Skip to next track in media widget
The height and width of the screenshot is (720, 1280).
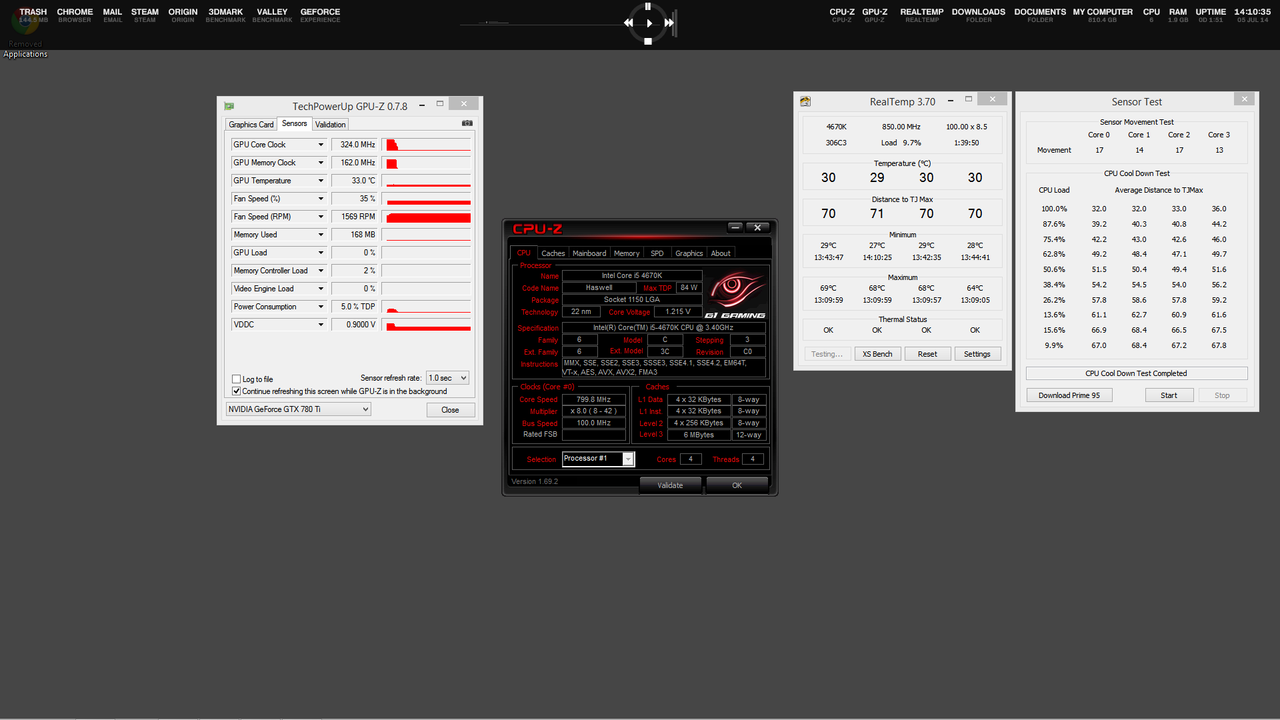point(669,22)
